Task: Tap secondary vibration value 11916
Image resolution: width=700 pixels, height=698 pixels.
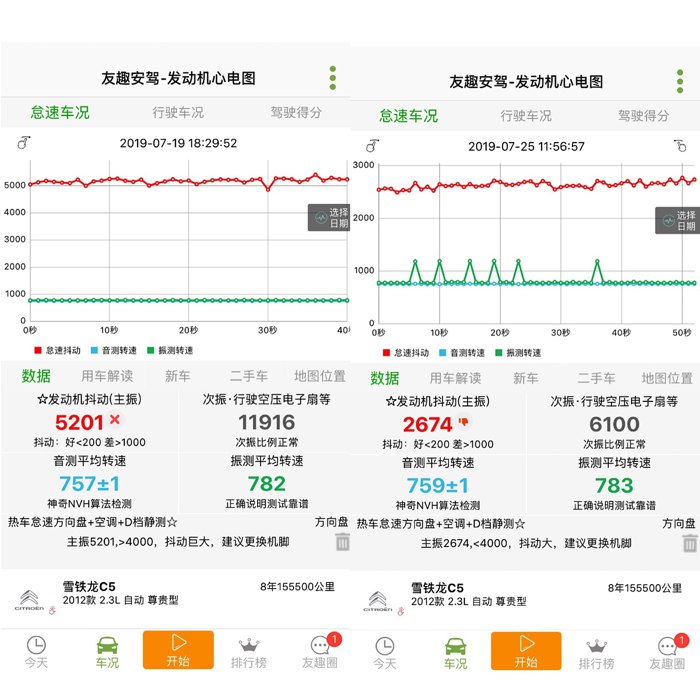Action: [x=267, y=422]
